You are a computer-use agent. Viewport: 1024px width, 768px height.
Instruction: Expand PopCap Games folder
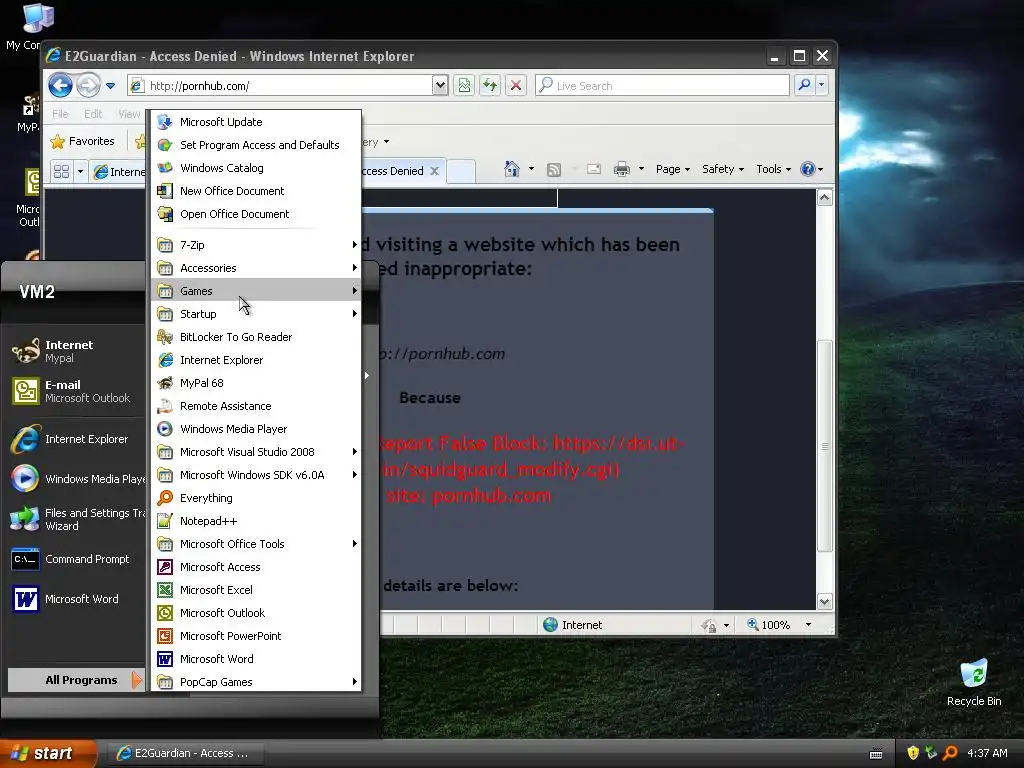(x=256, y=682)
